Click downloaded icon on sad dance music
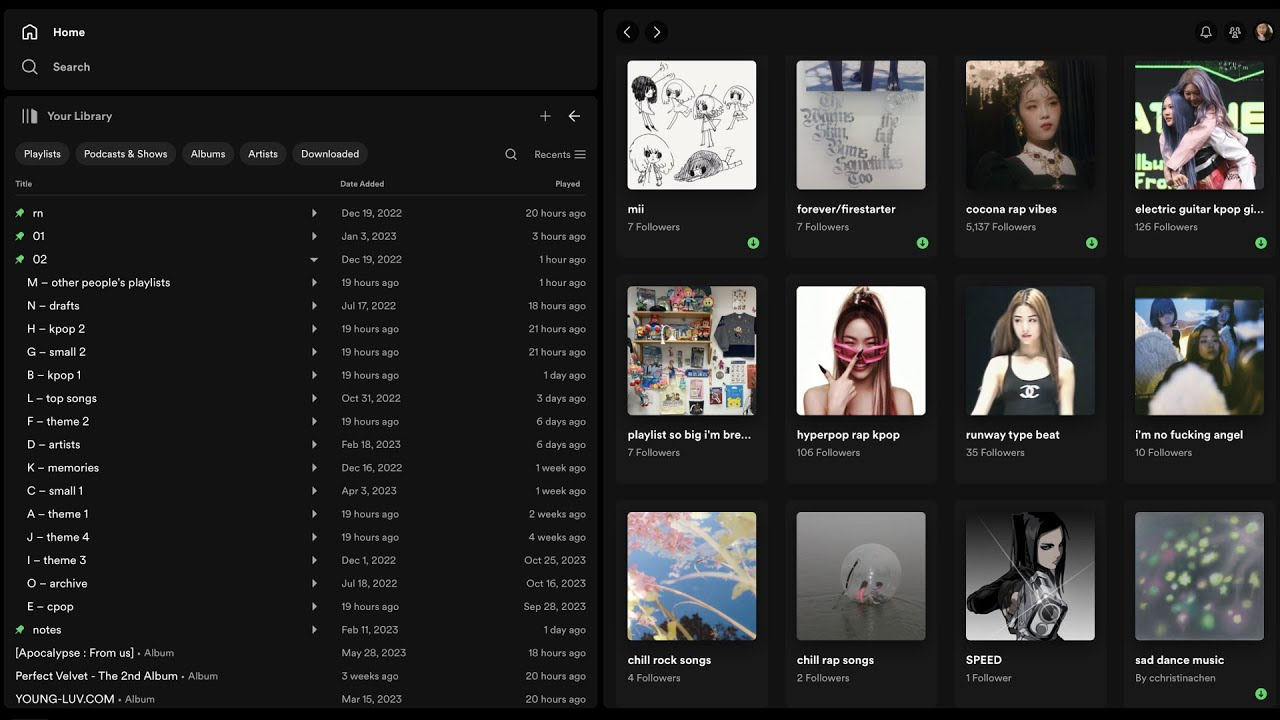Screen dimensions: 1280x720 1261,694
